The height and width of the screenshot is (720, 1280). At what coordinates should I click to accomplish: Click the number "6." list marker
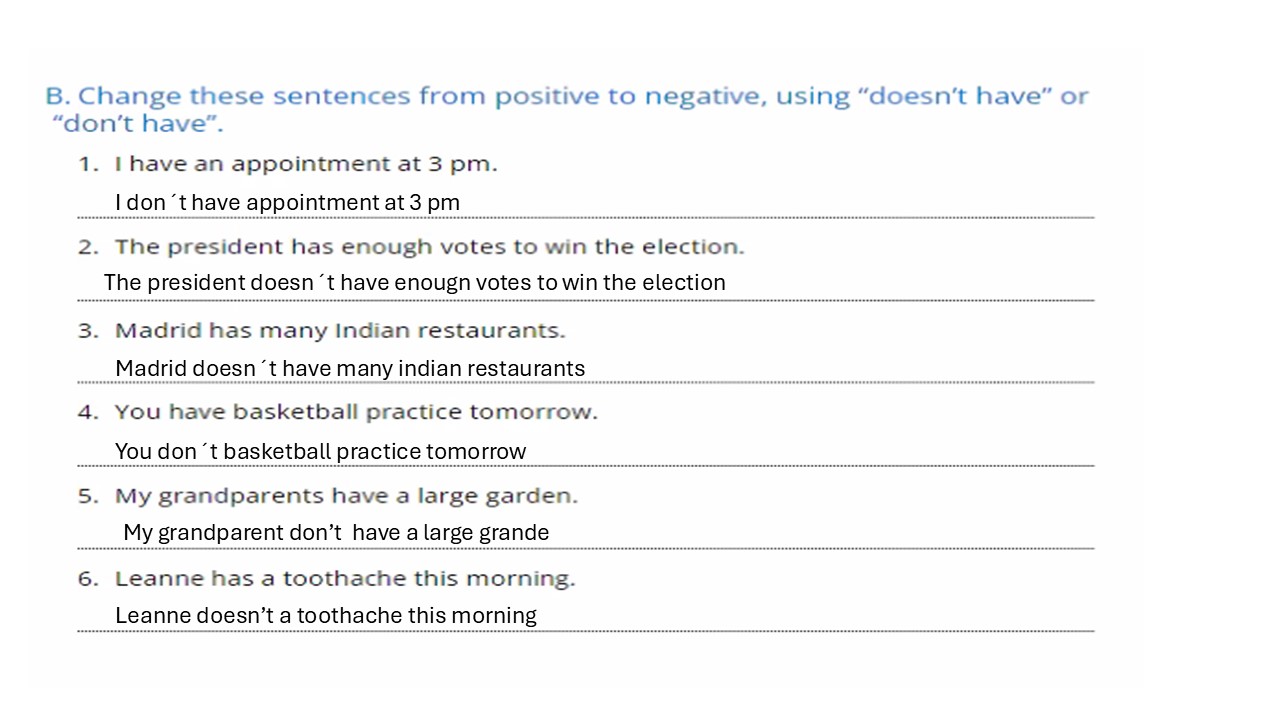(88, 579)
